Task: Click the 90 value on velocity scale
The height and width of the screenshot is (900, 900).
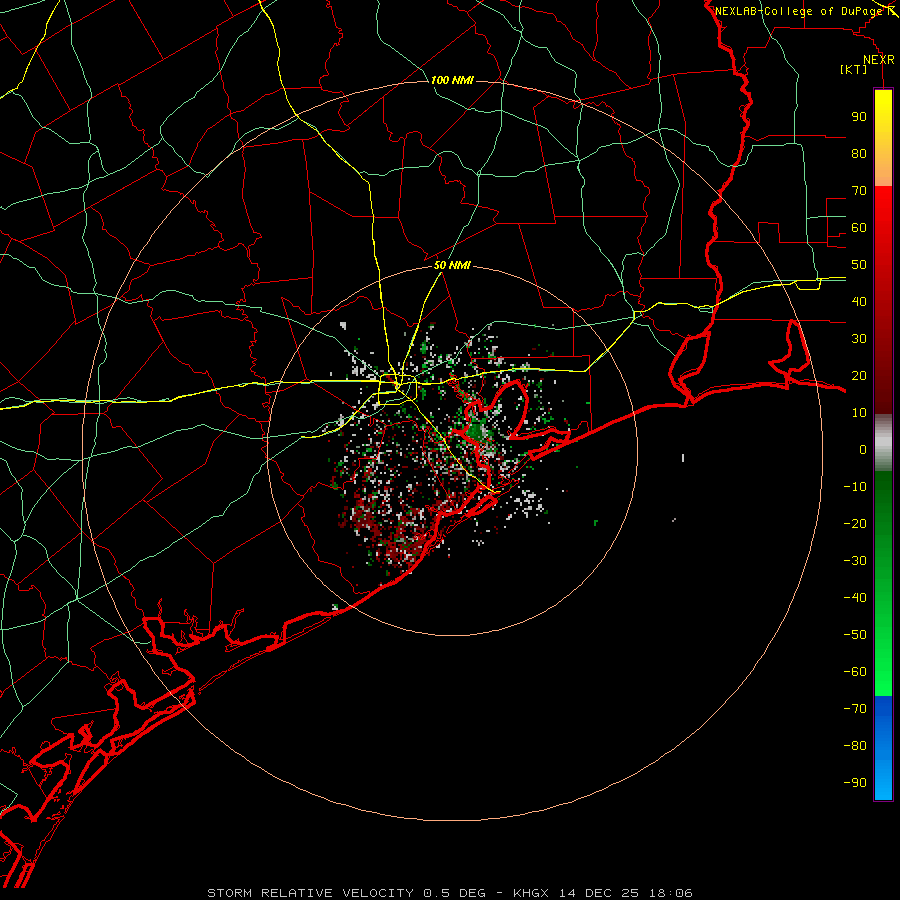Action: coord(859,117)
